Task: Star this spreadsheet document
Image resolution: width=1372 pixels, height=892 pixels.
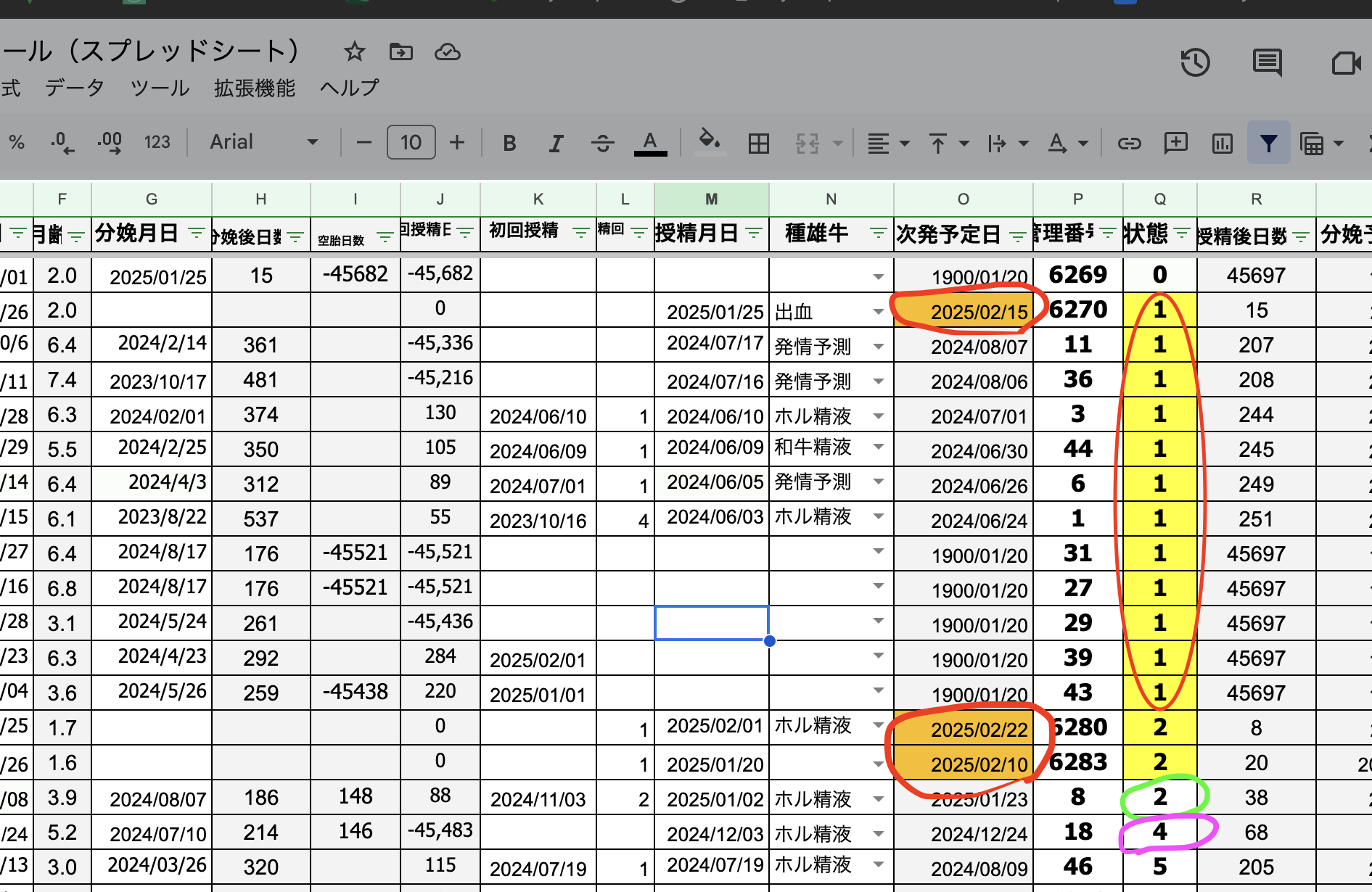Action: 354,51
